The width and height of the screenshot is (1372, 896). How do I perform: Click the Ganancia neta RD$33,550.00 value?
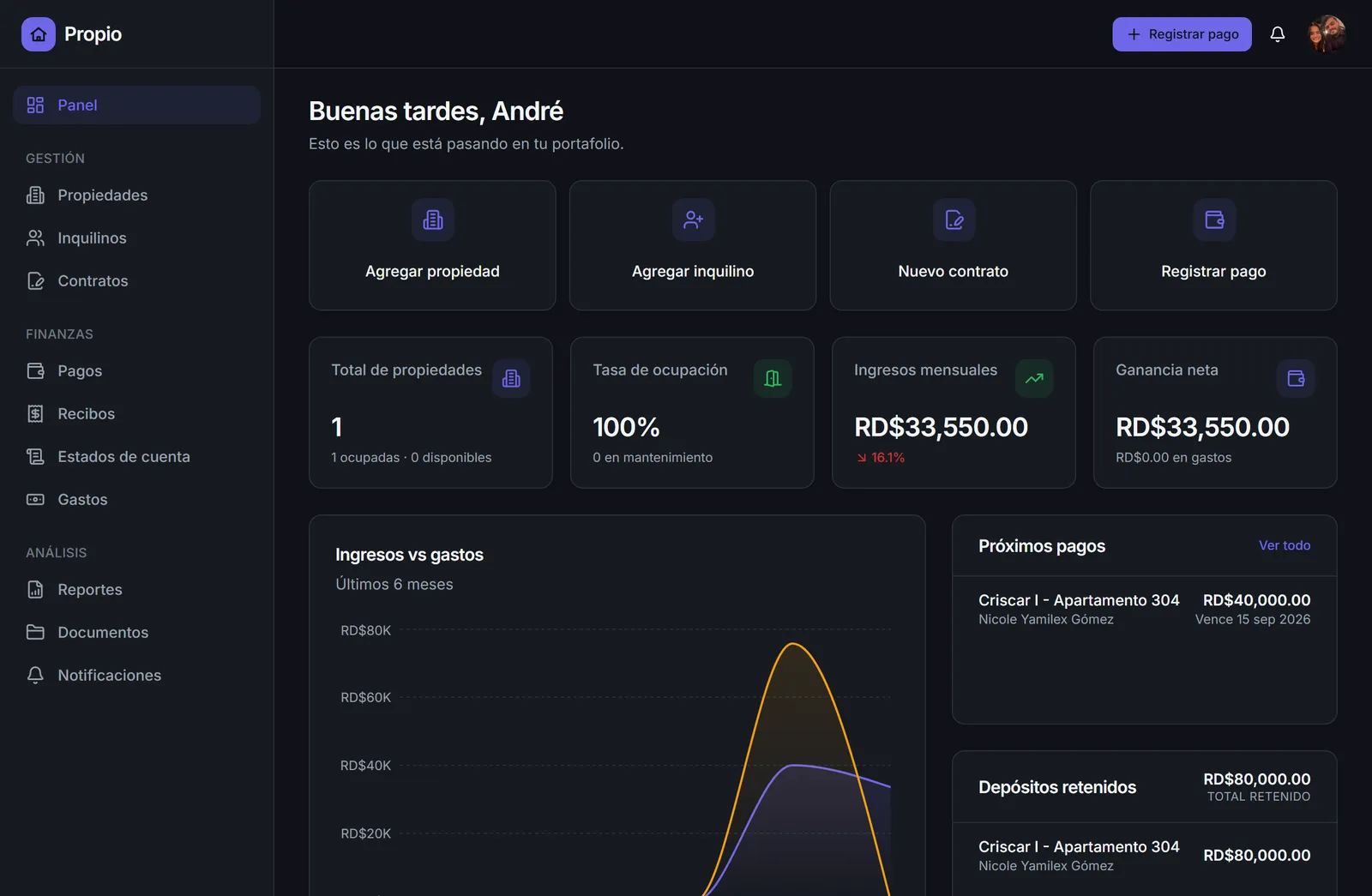pos(1202,427)
